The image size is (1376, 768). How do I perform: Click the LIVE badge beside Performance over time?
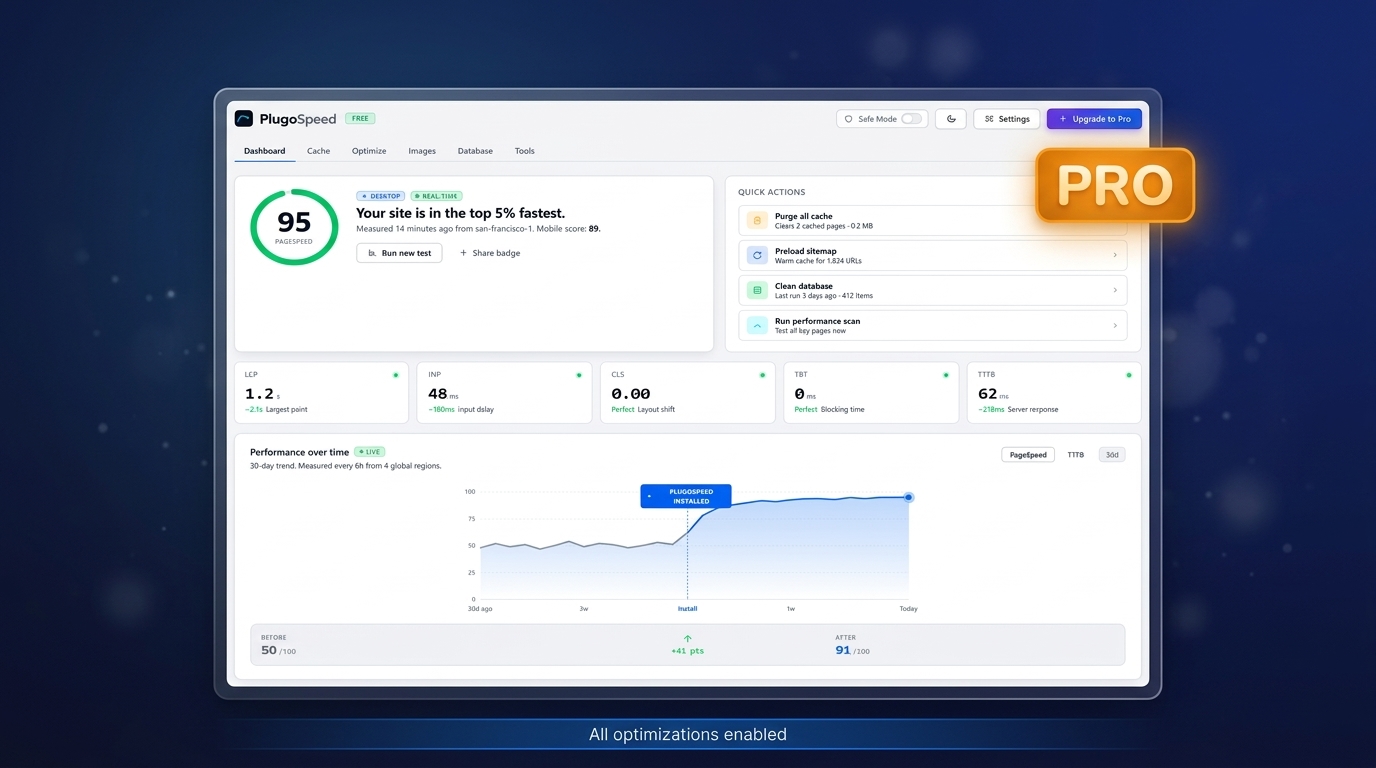tap(370, 452)
